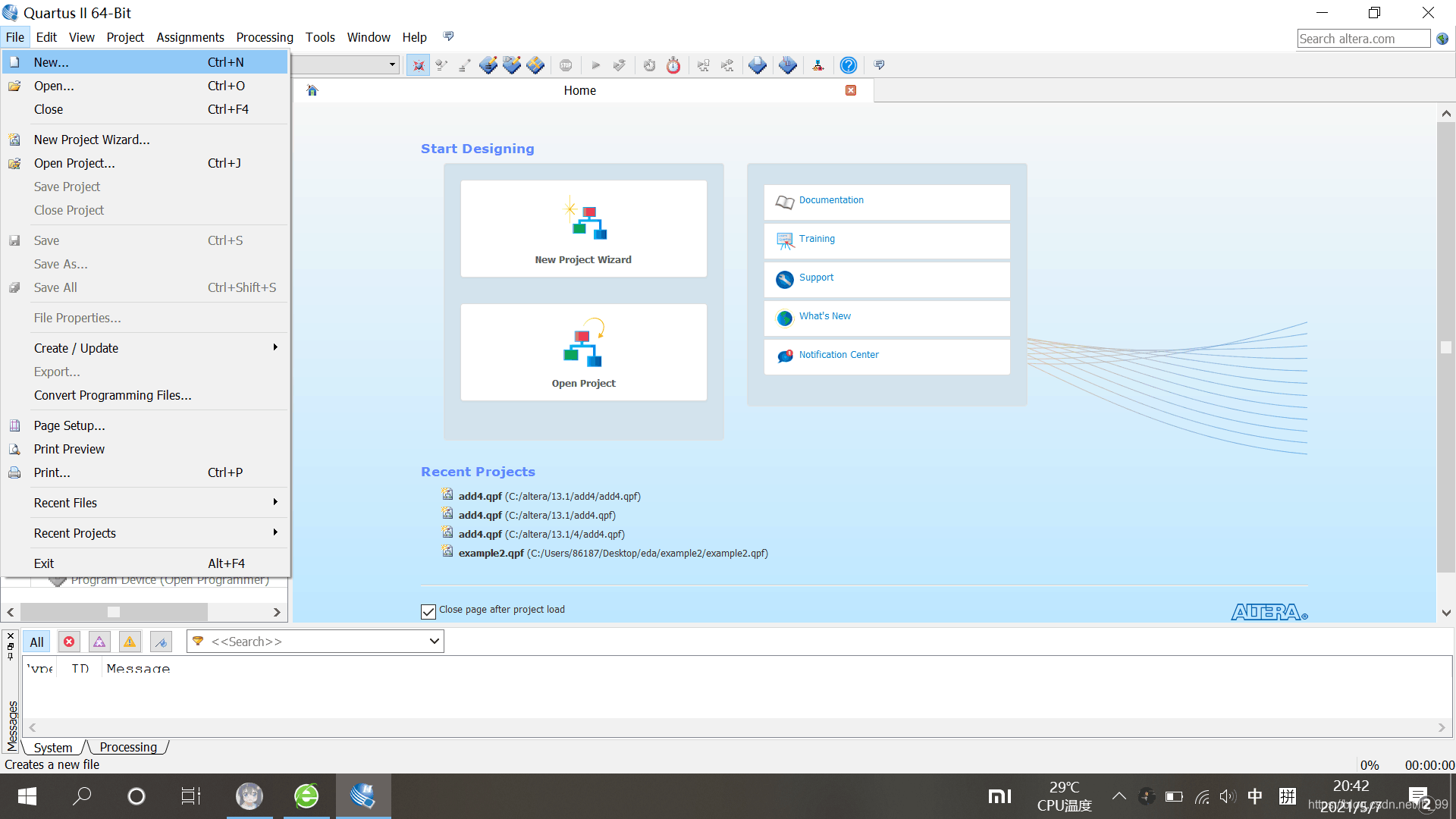The width and height of the screenshot is (1456, 819).
Task: Click the TimeQuest timing analyzer stopwatch icon
Action: 673,65
